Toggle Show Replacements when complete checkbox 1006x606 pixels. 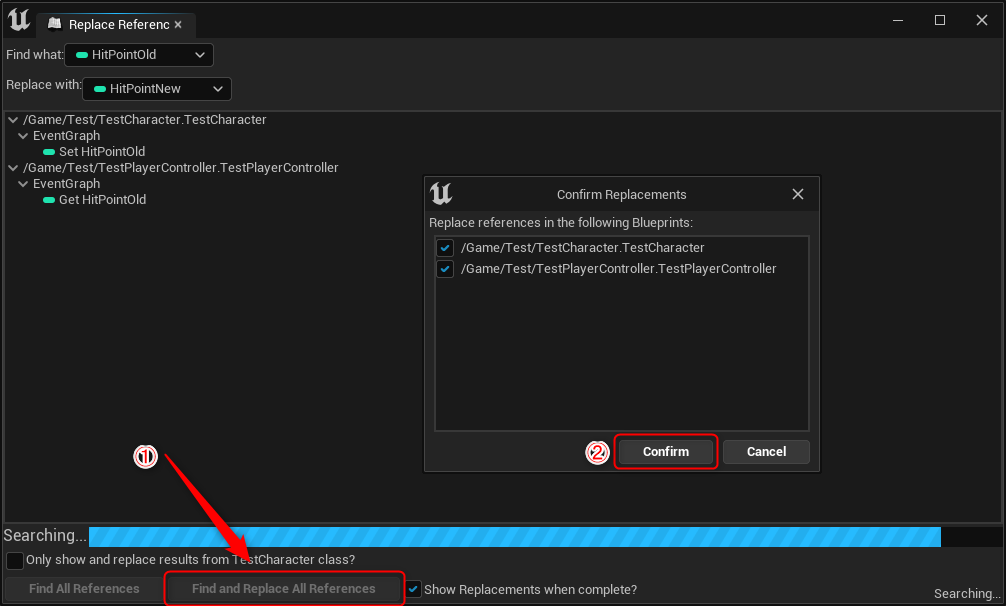pos(413,589)
